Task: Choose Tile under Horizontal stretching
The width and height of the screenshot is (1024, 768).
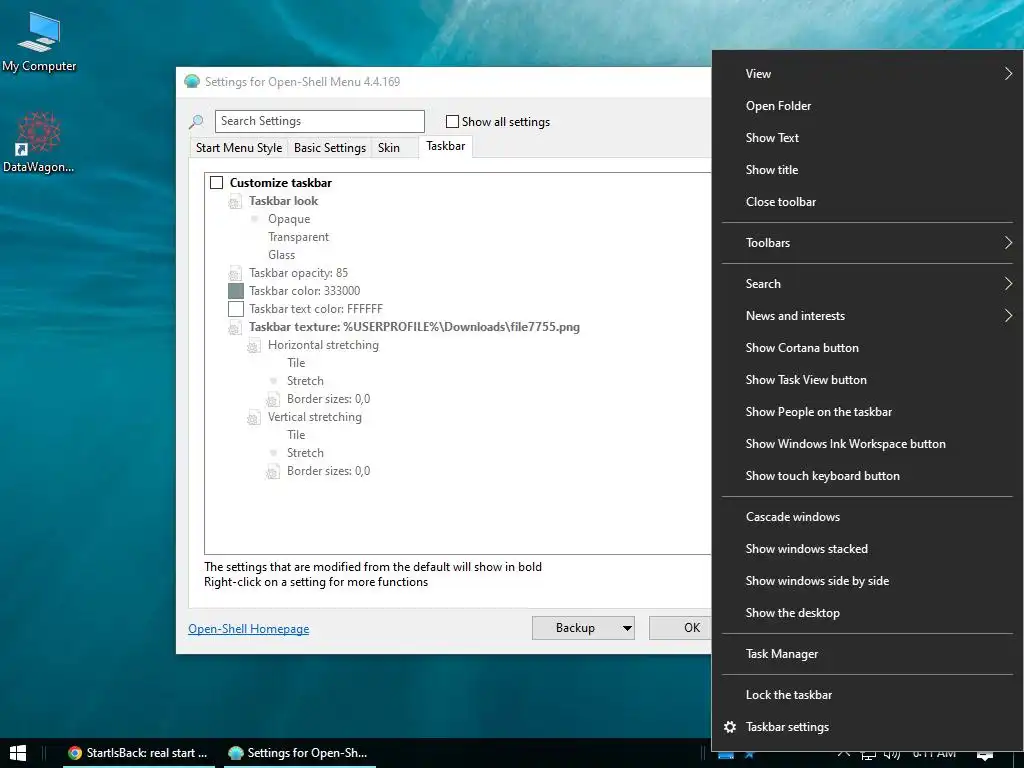Action: coord(296,362)
